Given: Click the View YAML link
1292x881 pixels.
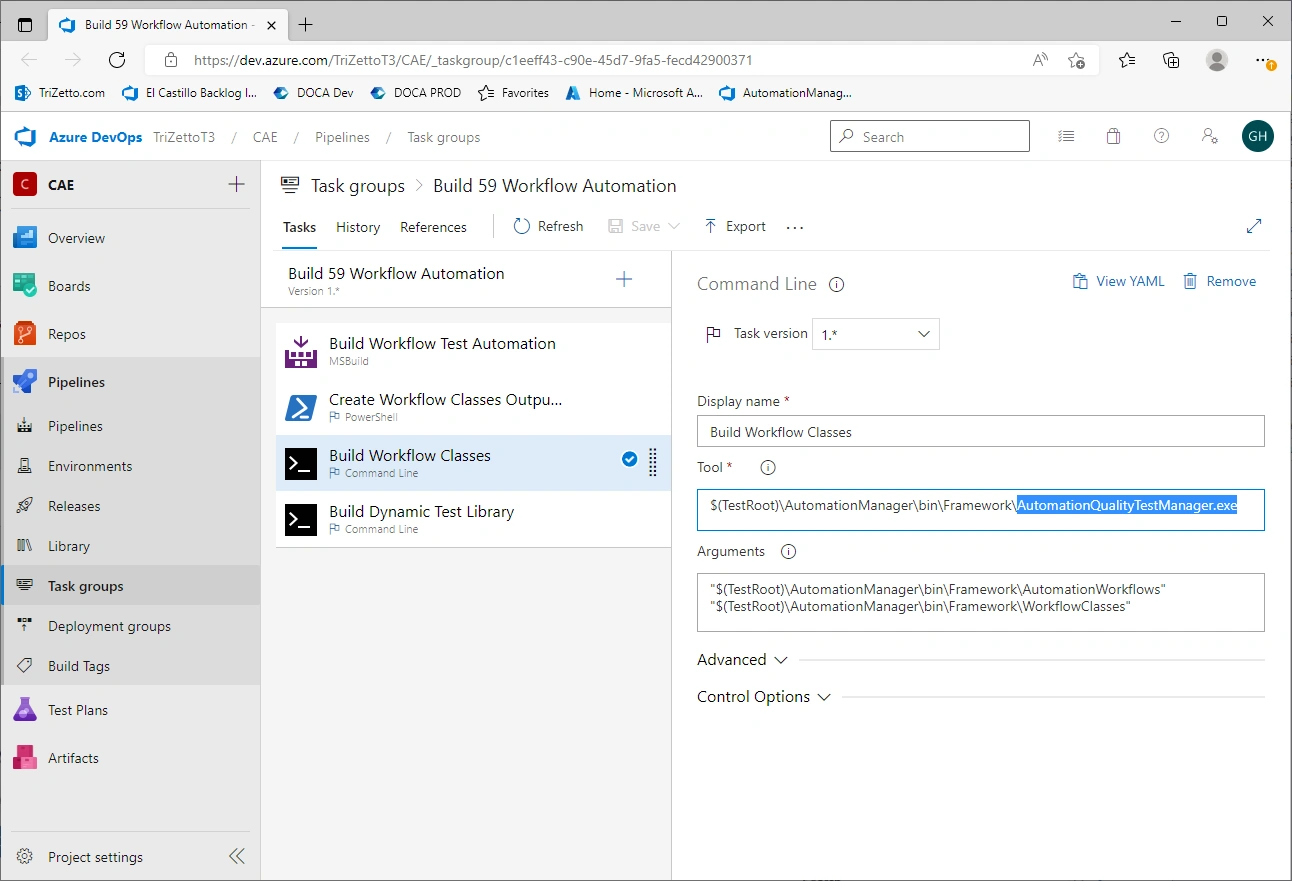Looking at the screenshot, I should coord(1118,281).
